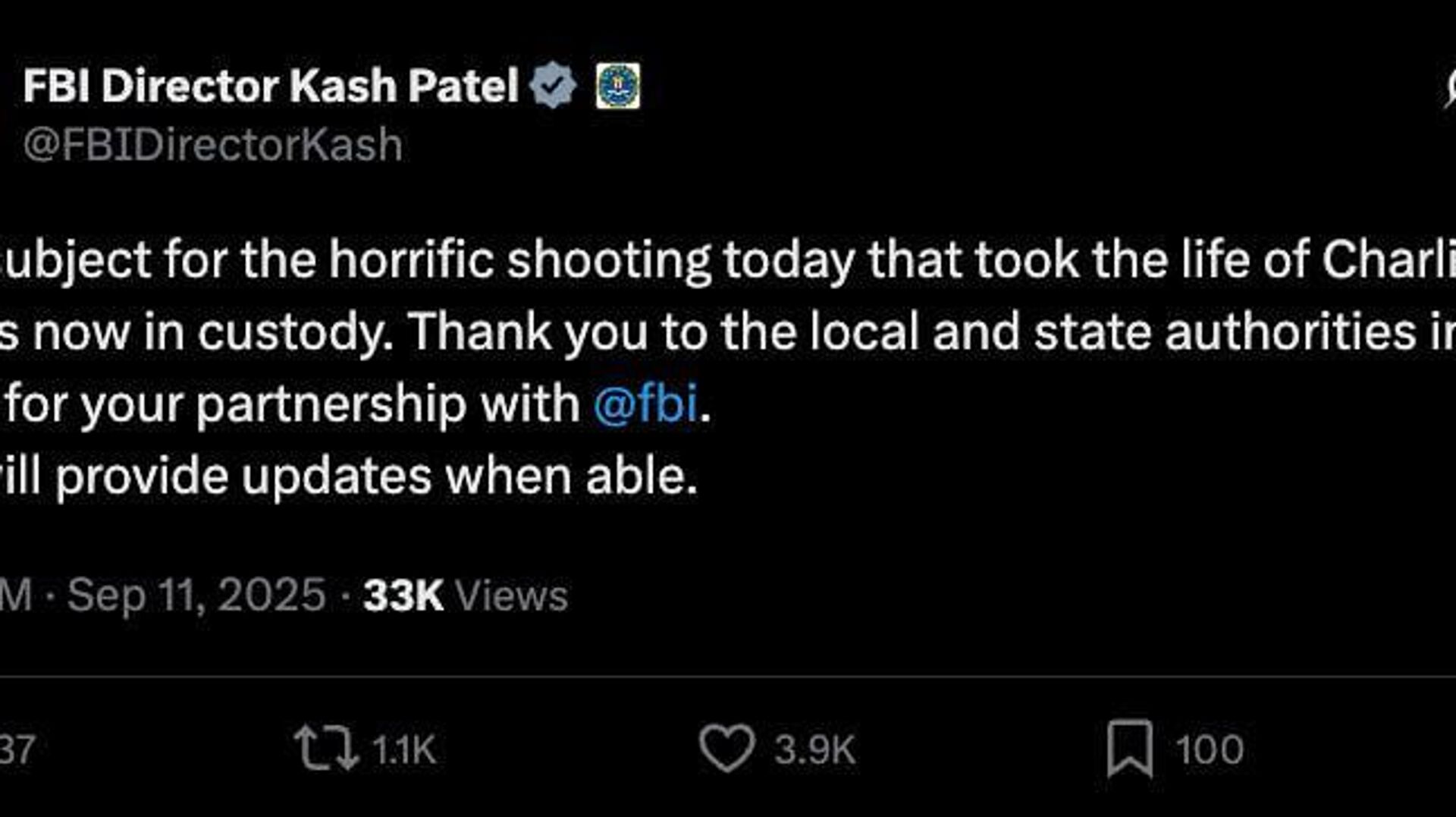The height and width of the screenshot is (817, 1456).
Task: Click the 100 bookmarks count
Action: coord(1210,749)
